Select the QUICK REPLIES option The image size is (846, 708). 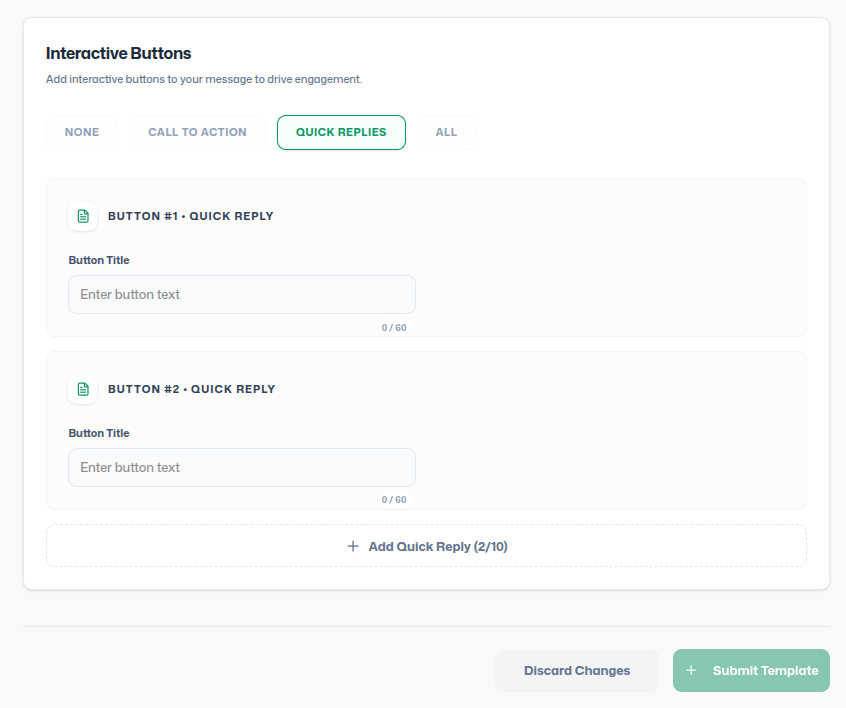pyautogui.click(x=341, y=132)
